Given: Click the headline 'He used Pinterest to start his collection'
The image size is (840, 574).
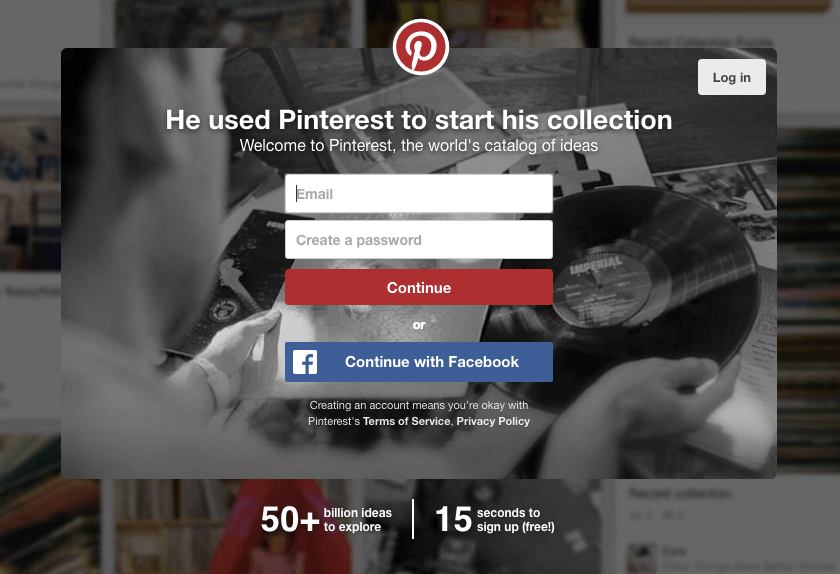Looking at the screenshot, I should pos(418,120).
